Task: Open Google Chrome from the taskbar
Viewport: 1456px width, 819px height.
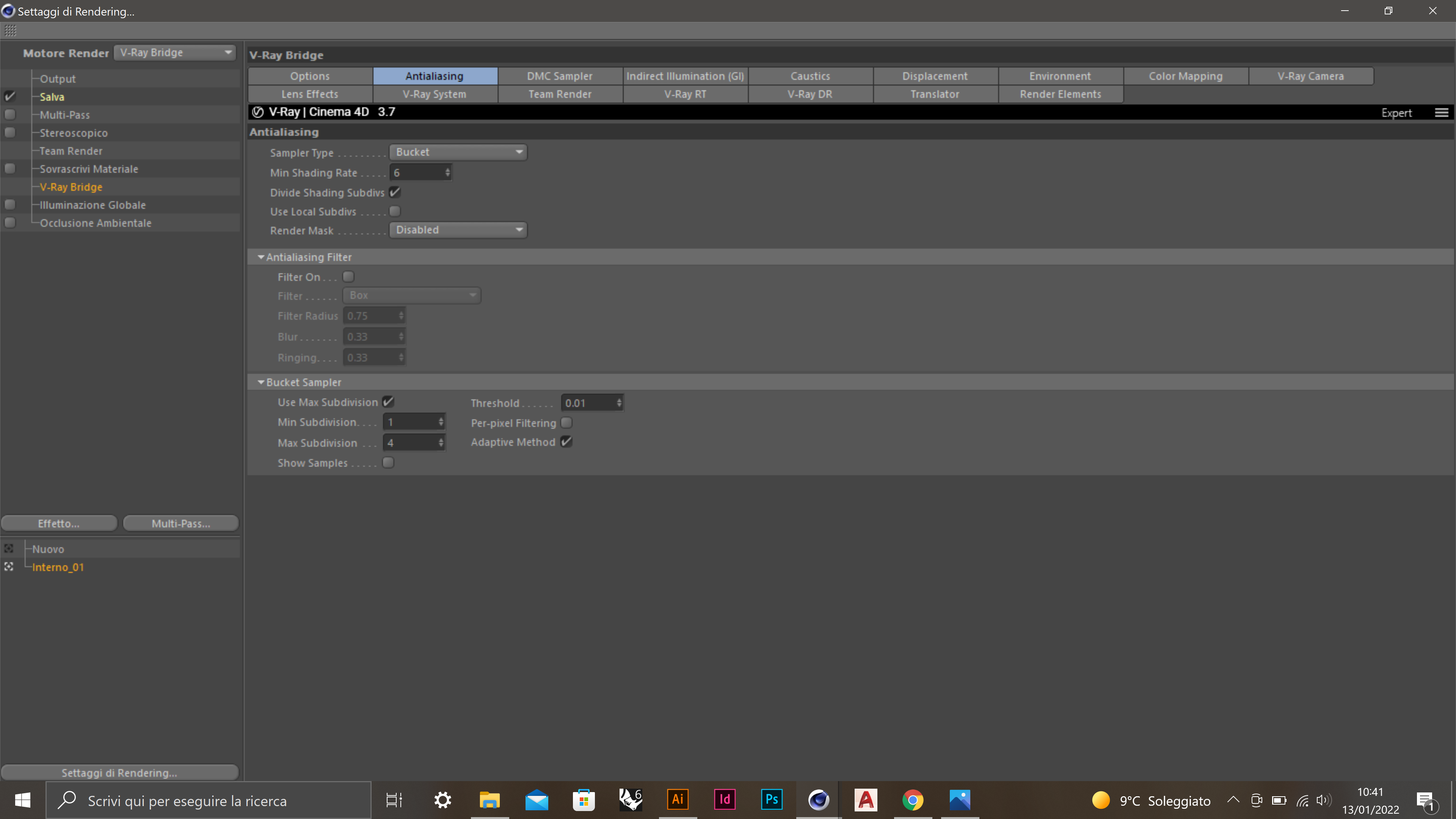Action: point(912,800)
